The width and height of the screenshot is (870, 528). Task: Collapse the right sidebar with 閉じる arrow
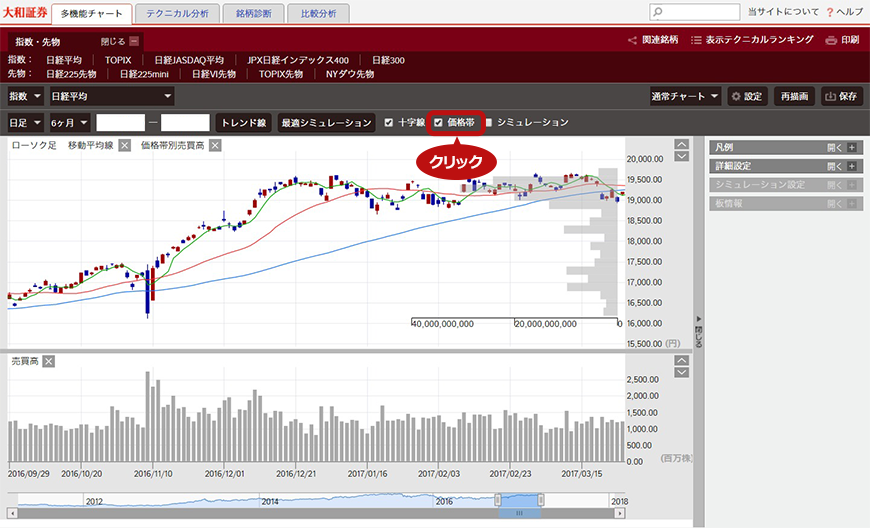tap(699, 332)
